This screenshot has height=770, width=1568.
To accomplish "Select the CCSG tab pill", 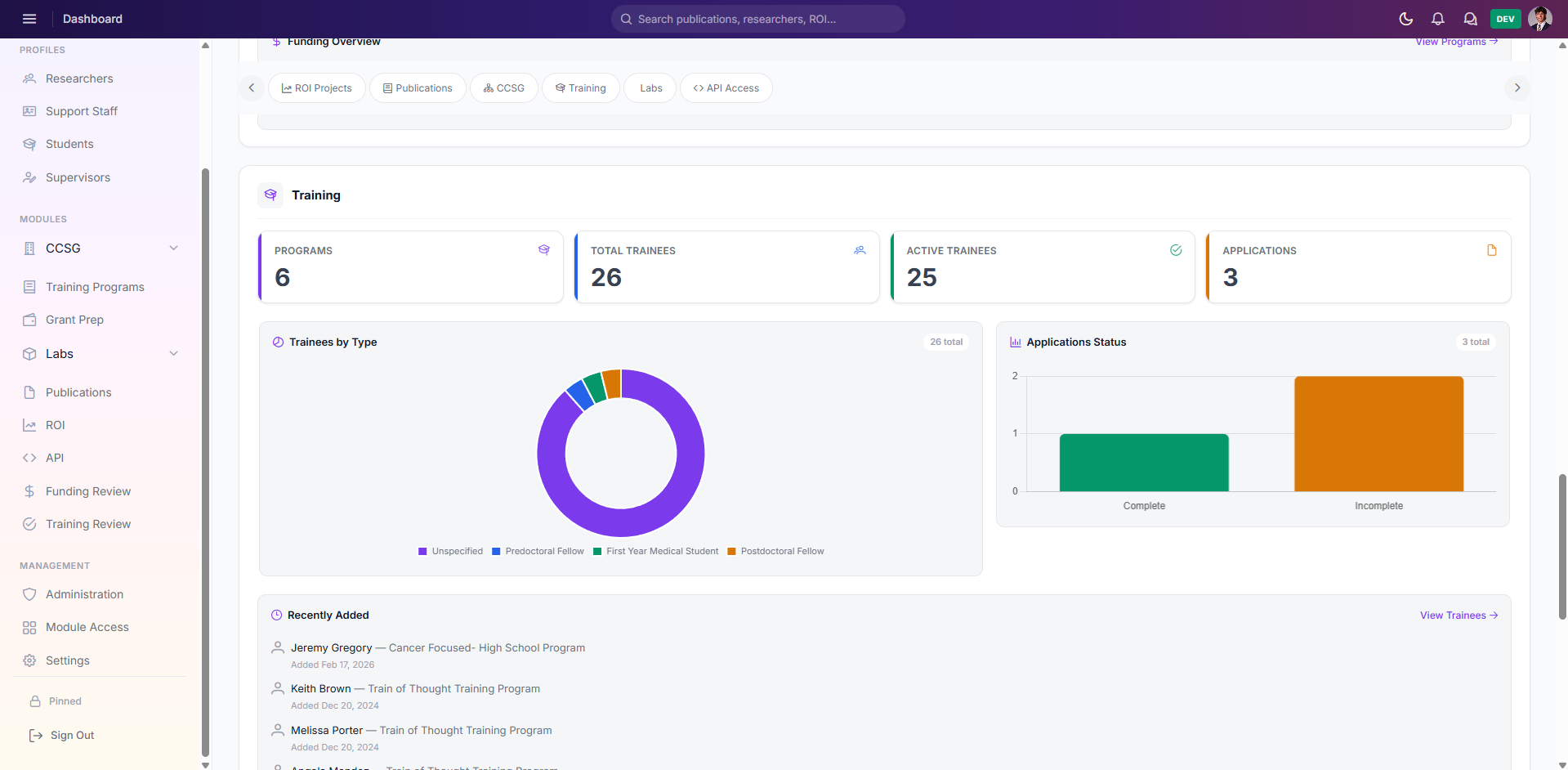I will [x=504, y=88].
